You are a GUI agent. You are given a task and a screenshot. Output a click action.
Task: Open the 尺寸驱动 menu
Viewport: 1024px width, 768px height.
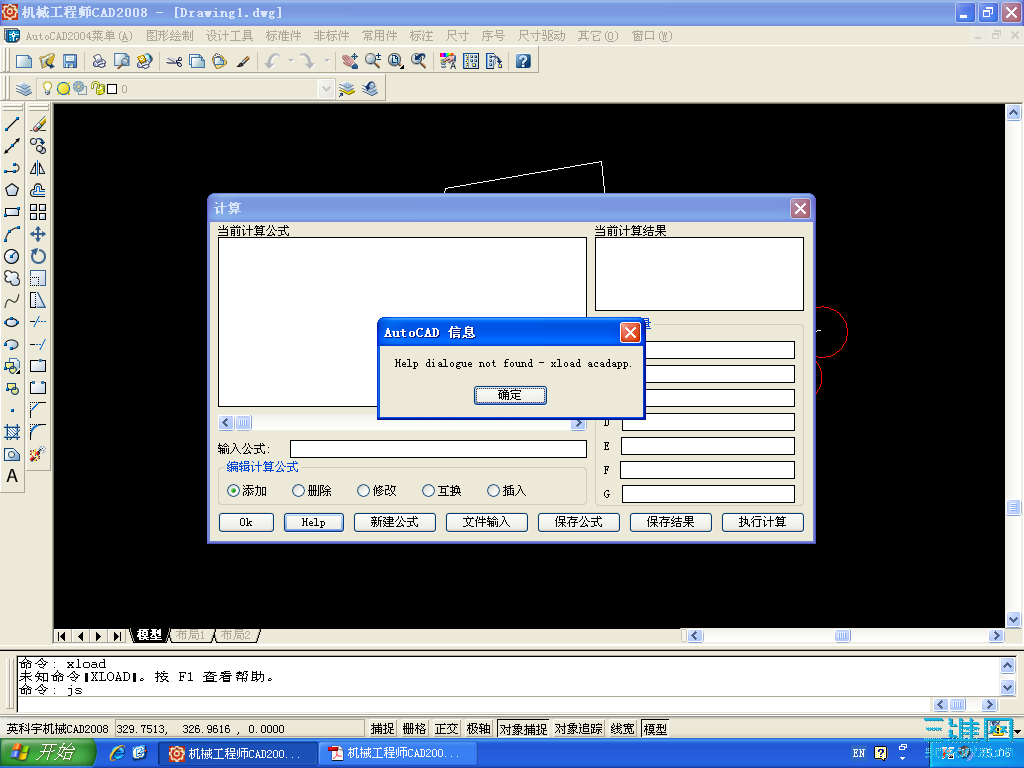point(541,36)
